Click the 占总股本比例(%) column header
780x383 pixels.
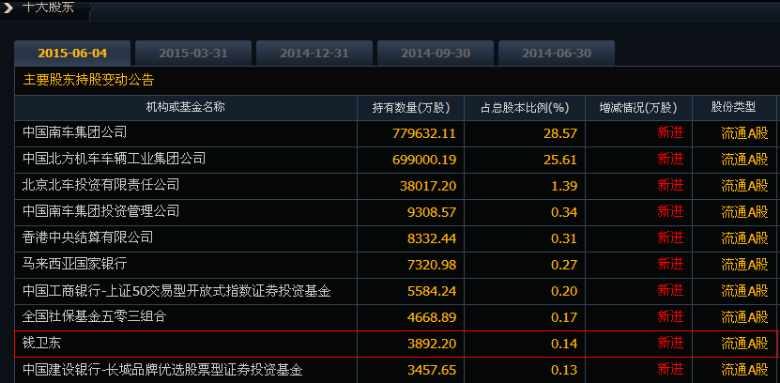click(x=525, y=107)
